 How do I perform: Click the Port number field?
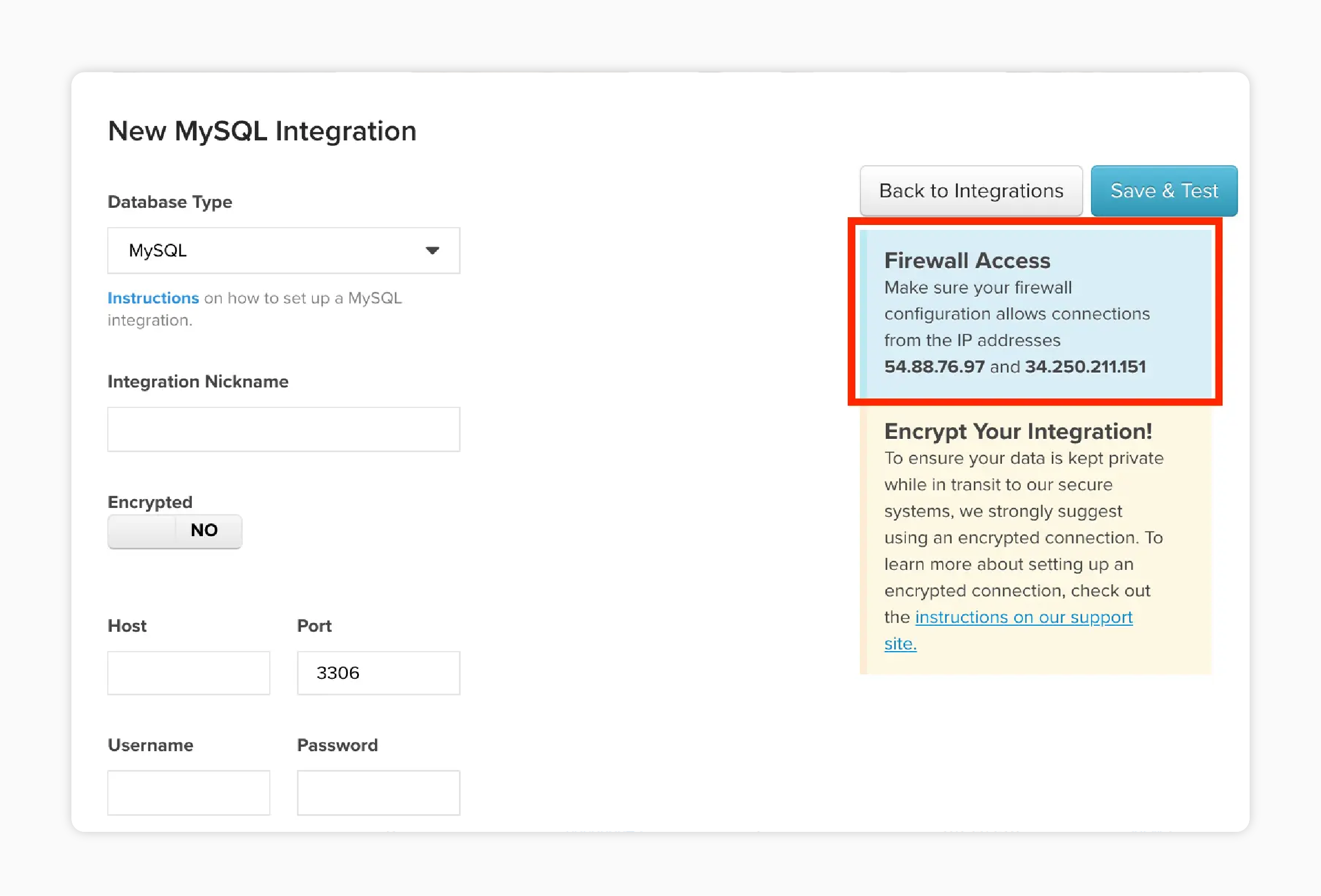[x=378, y=672]
